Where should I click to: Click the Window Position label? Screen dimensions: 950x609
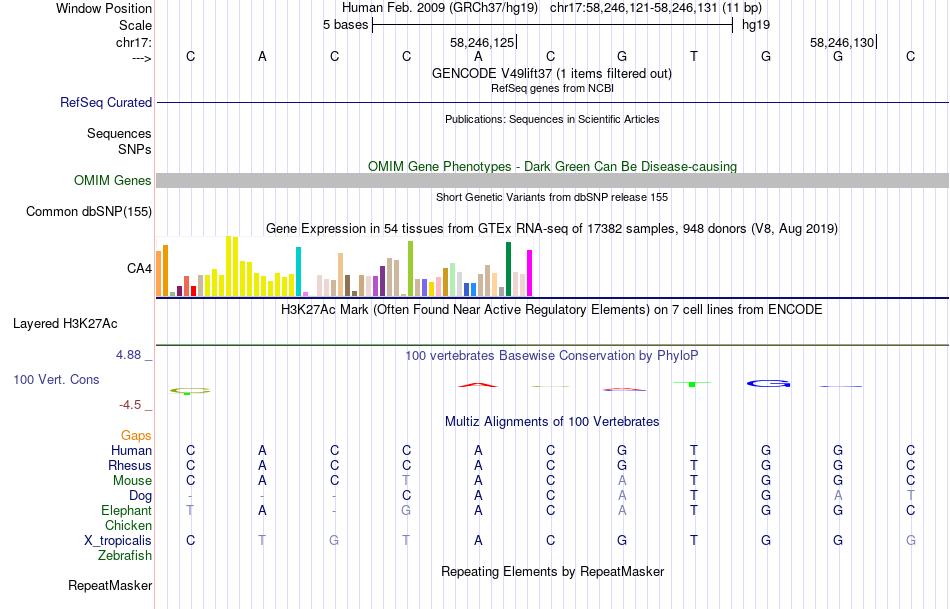pyautogui.click(x=104, y=8)
